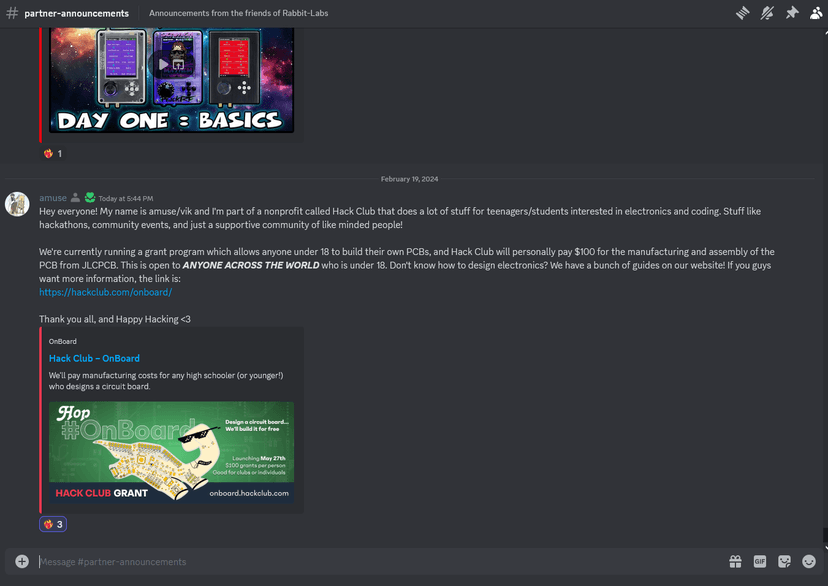The height and width of the screenshot is (586, 828).
Task: Open the gift Nitro icon
Action: [735, 561]
